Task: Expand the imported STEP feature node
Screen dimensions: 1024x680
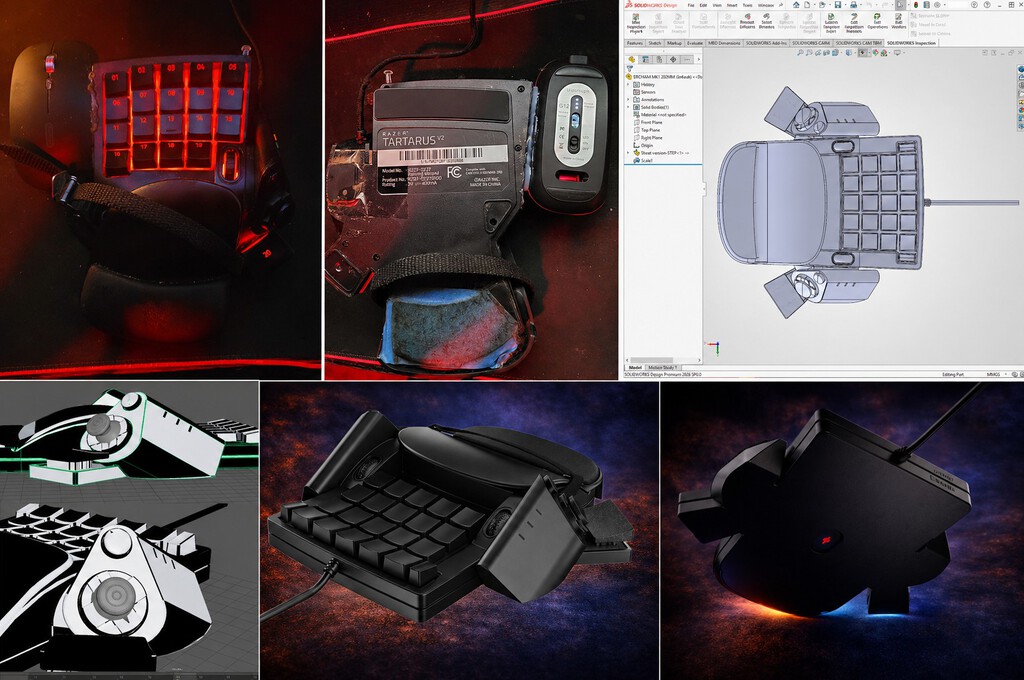Action: tap(628, 153)
